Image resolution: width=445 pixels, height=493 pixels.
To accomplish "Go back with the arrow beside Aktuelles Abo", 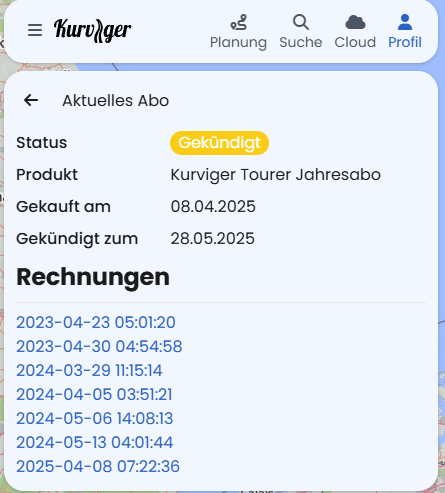I will (31, 100).
